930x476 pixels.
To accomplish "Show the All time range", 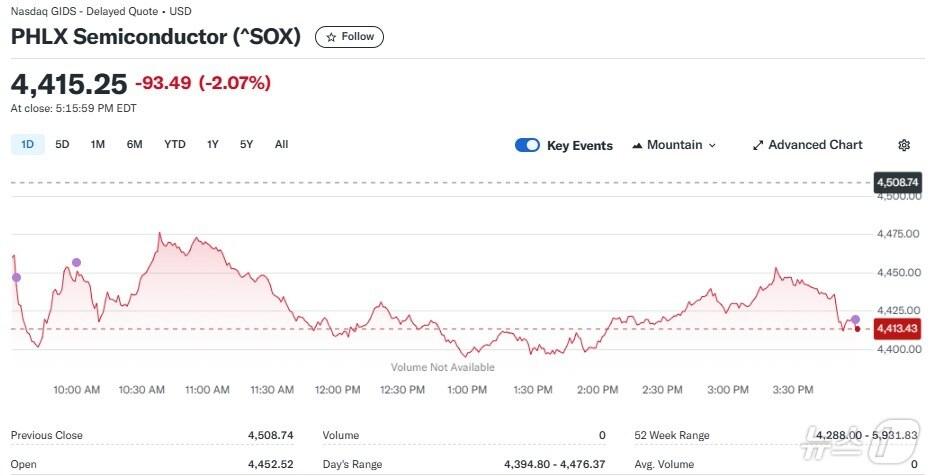I will click(x=281, y=144).
